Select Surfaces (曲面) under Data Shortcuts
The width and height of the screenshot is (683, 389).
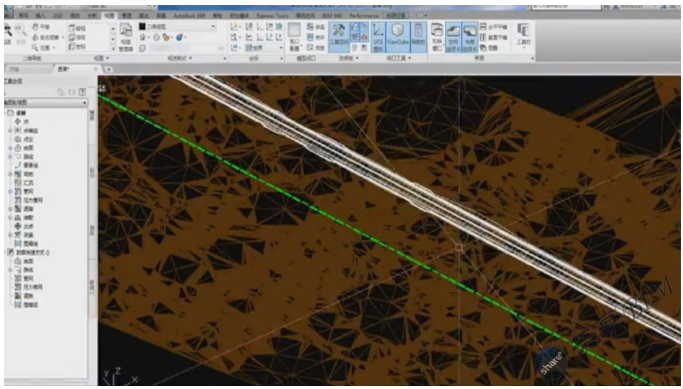pos(24,261)
